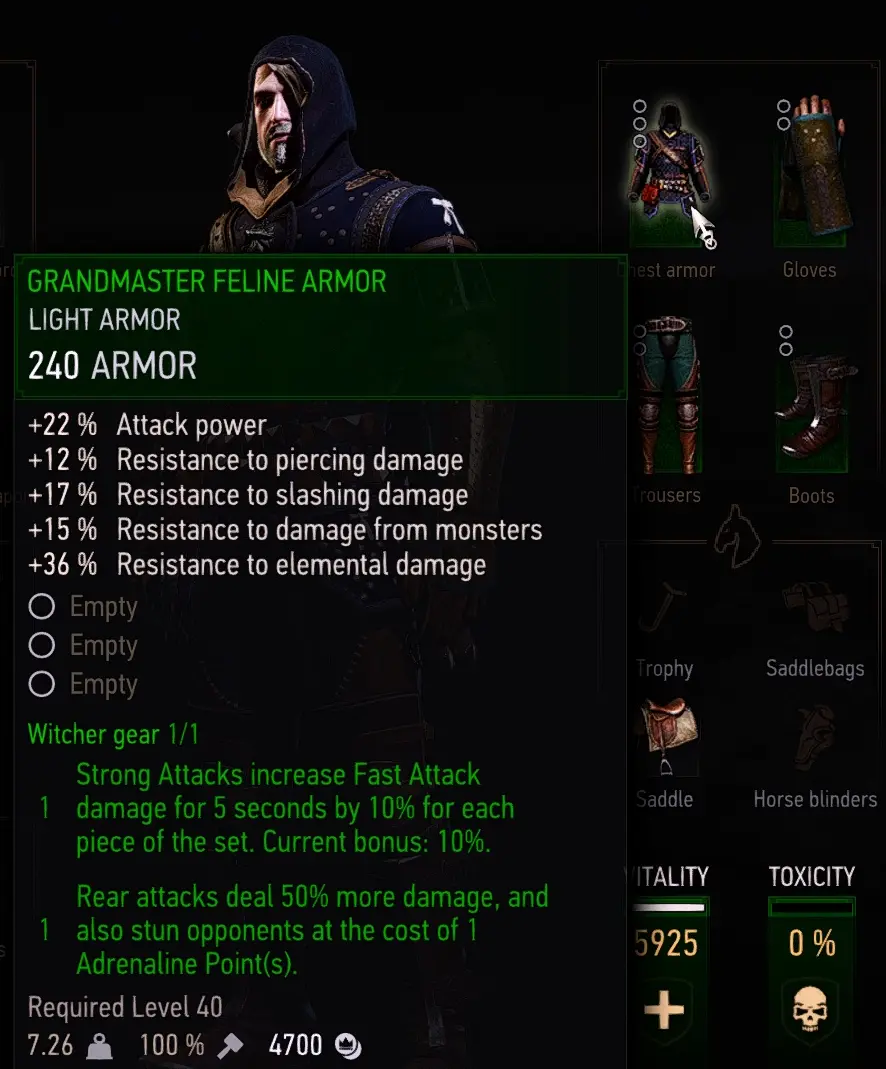Image resolution: width=886 pixels, height=1069 pixels.
Task: Select the Trousers equipment slot
Action: pyautogui.click(x=669, y=395)
